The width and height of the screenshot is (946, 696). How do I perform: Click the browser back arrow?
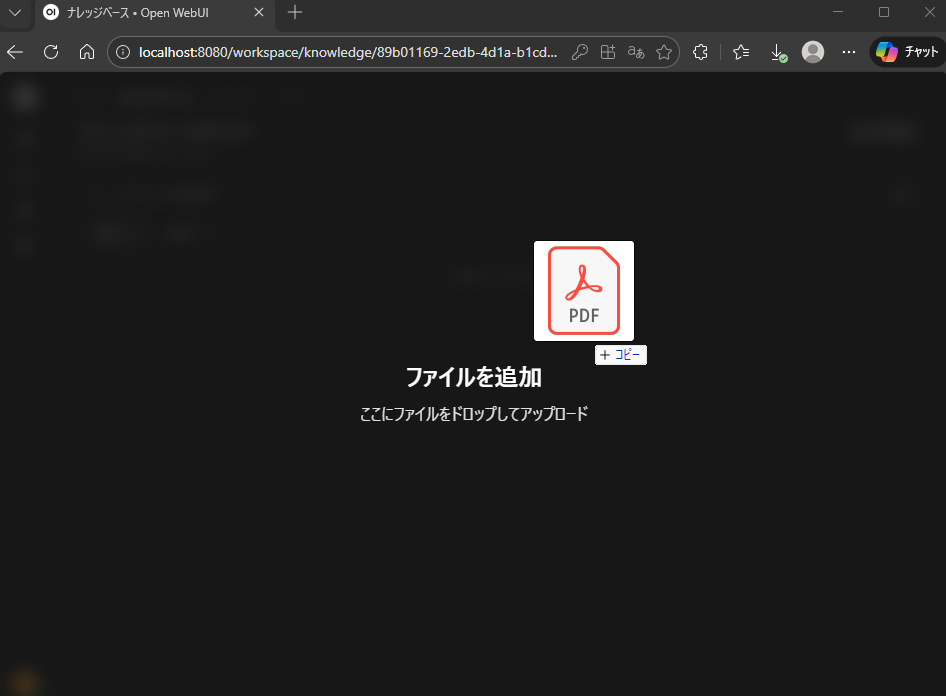(x=15, y=52)
